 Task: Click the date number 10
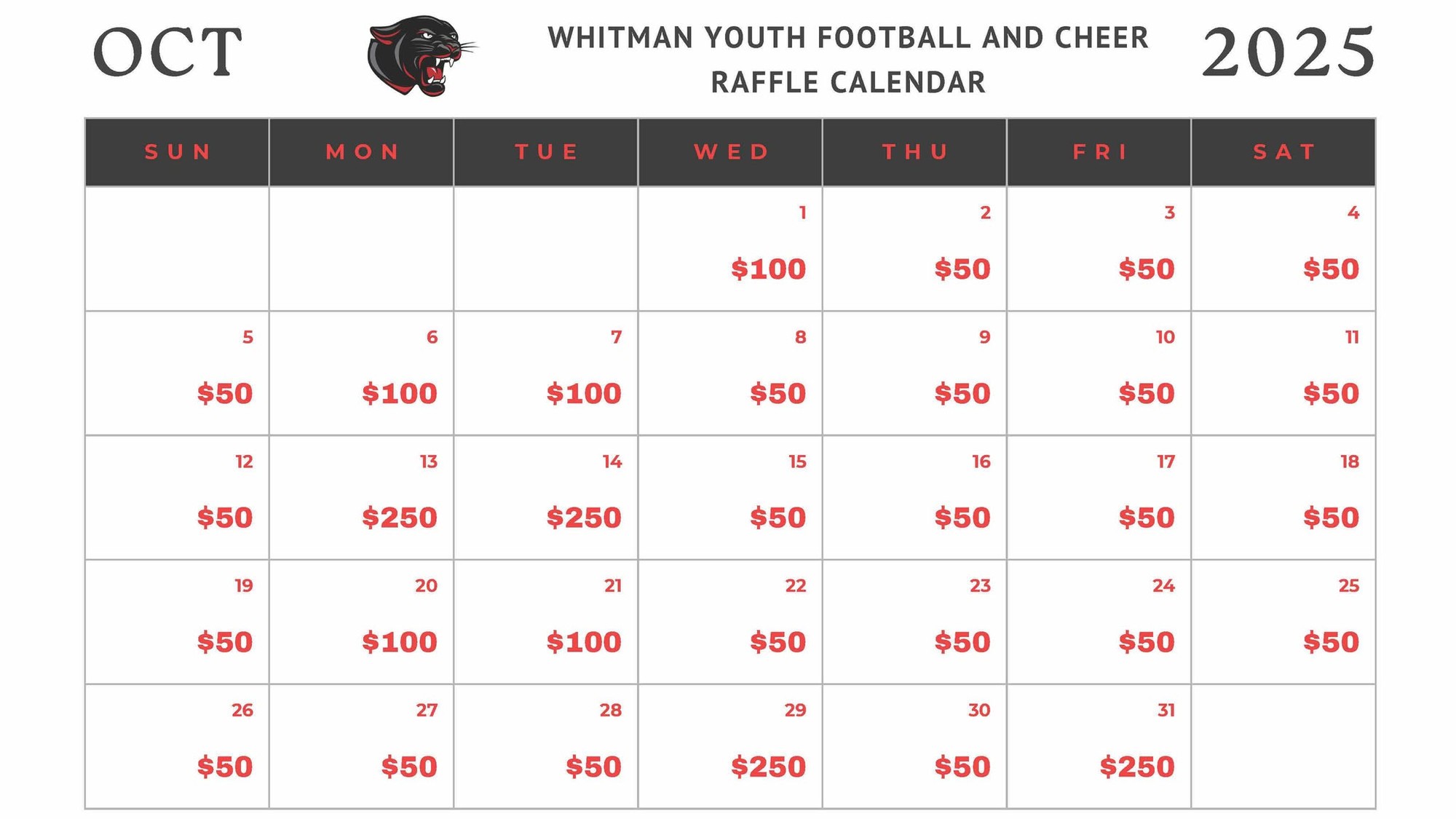point(1165,337)
